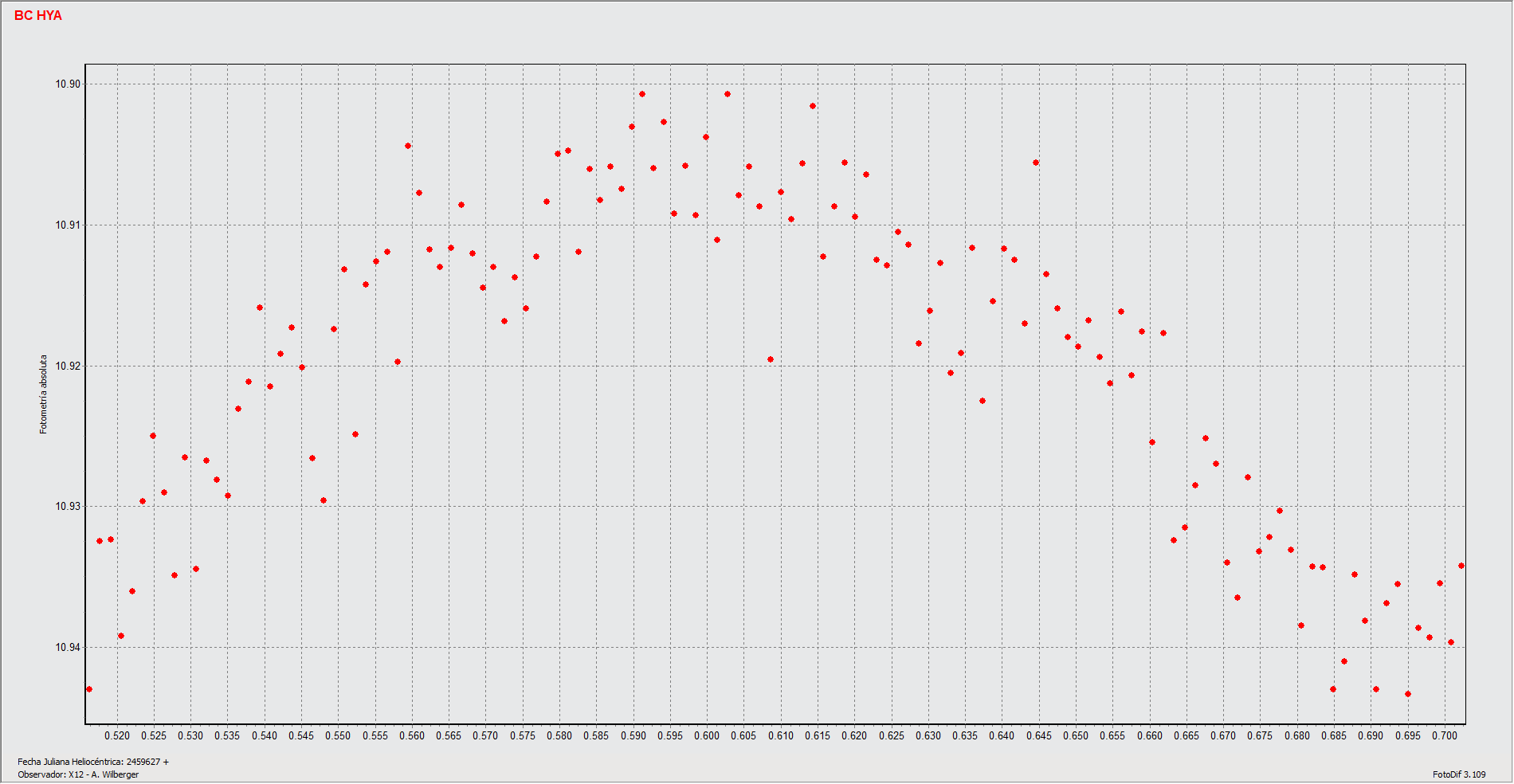
Task: Select the 10.92 y-axis tick label
Action: click(67, 367)
